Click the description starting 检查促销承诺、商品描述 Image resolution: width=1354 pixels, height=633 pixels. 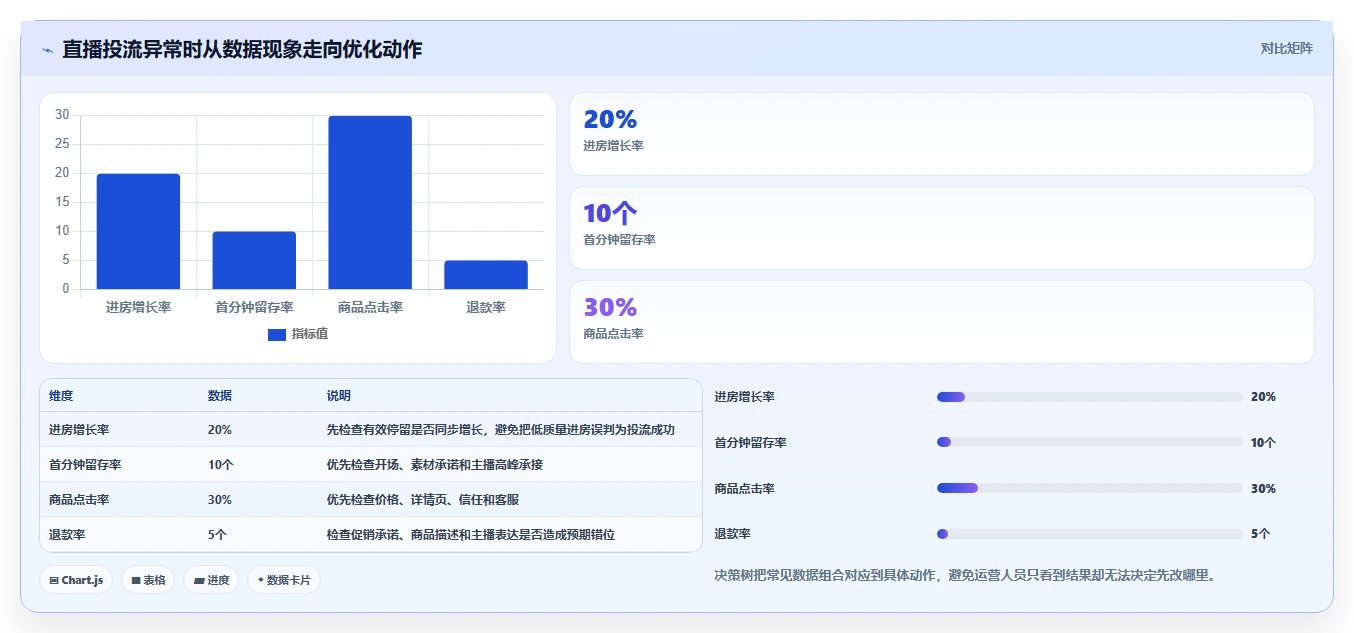(471, 535)
